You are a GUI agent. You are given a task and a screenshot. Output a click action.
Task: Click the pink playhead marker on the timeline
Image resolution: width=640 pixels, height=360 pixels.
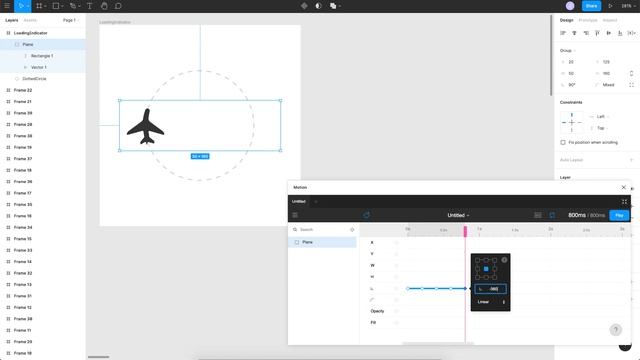pos(465,231)
